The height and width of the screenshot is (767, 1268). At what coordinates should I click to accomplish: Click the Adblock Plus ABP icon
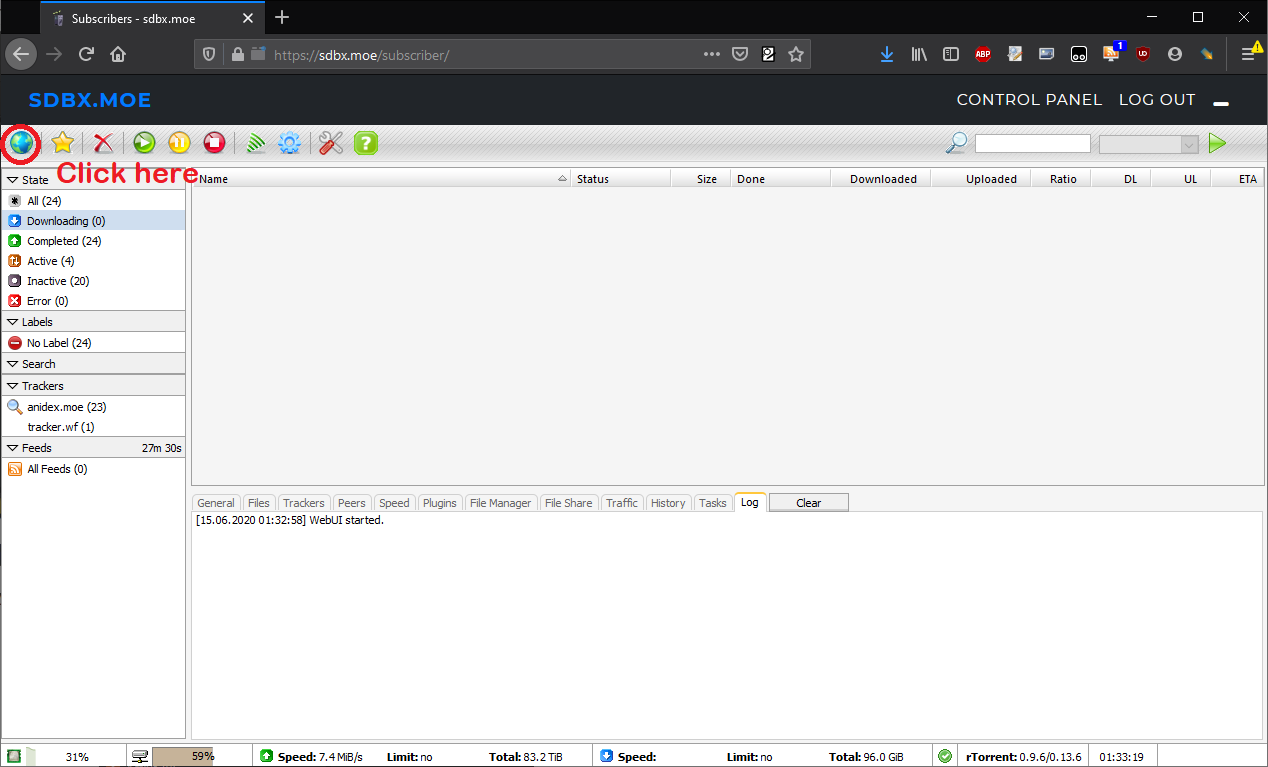(x=983, y=55)
